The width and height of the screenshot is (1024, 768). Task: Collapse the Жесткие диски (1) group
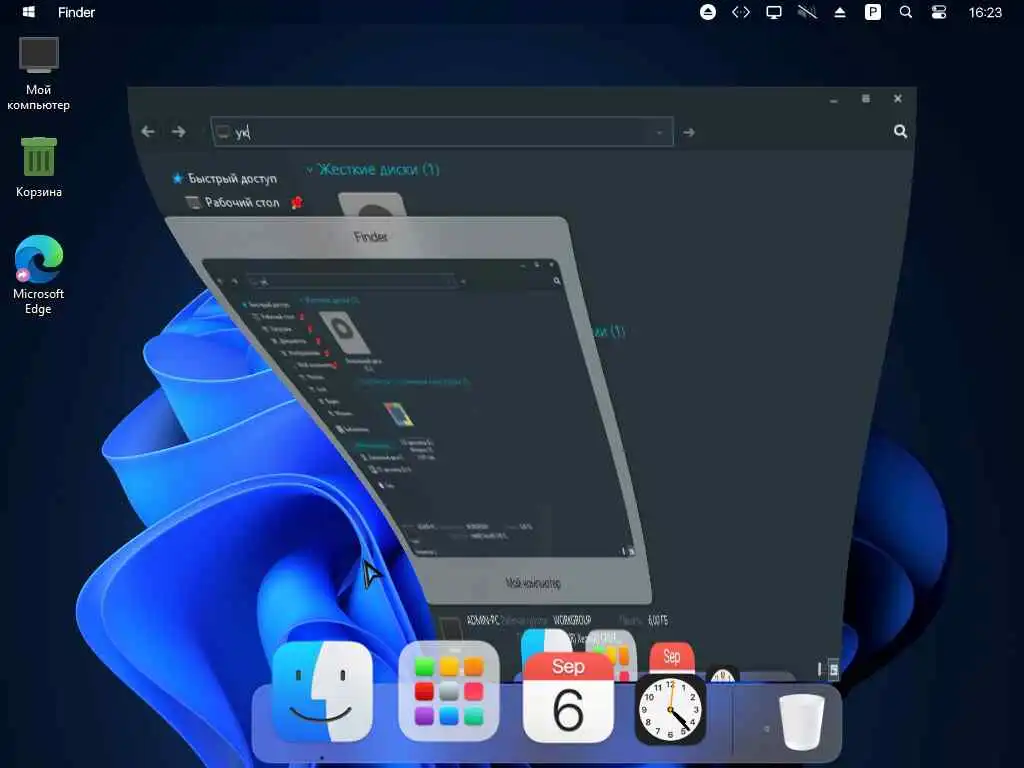coord(310,169)
